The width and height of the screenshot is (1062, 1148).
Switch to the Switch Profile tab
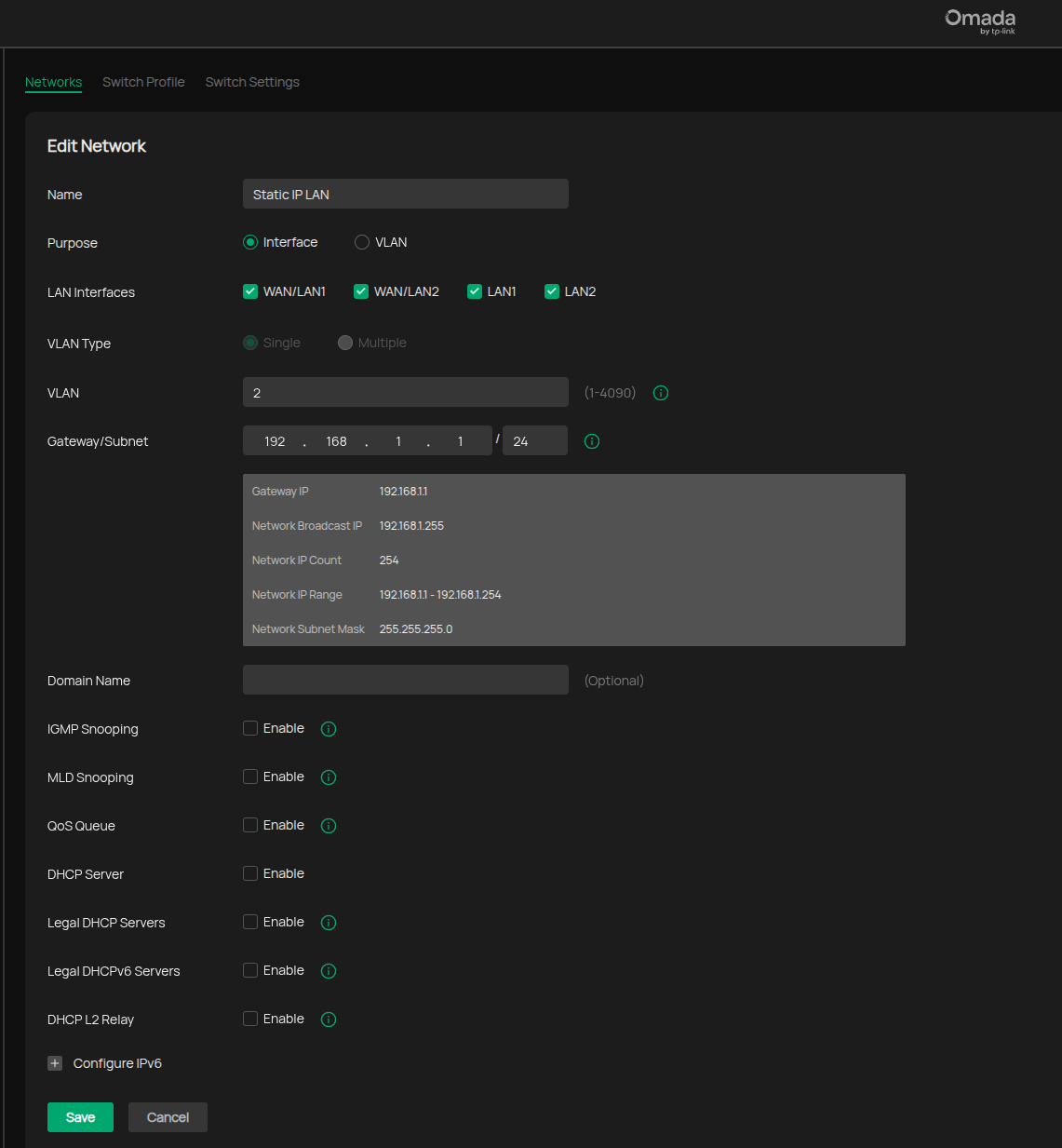tap(143, 82)
